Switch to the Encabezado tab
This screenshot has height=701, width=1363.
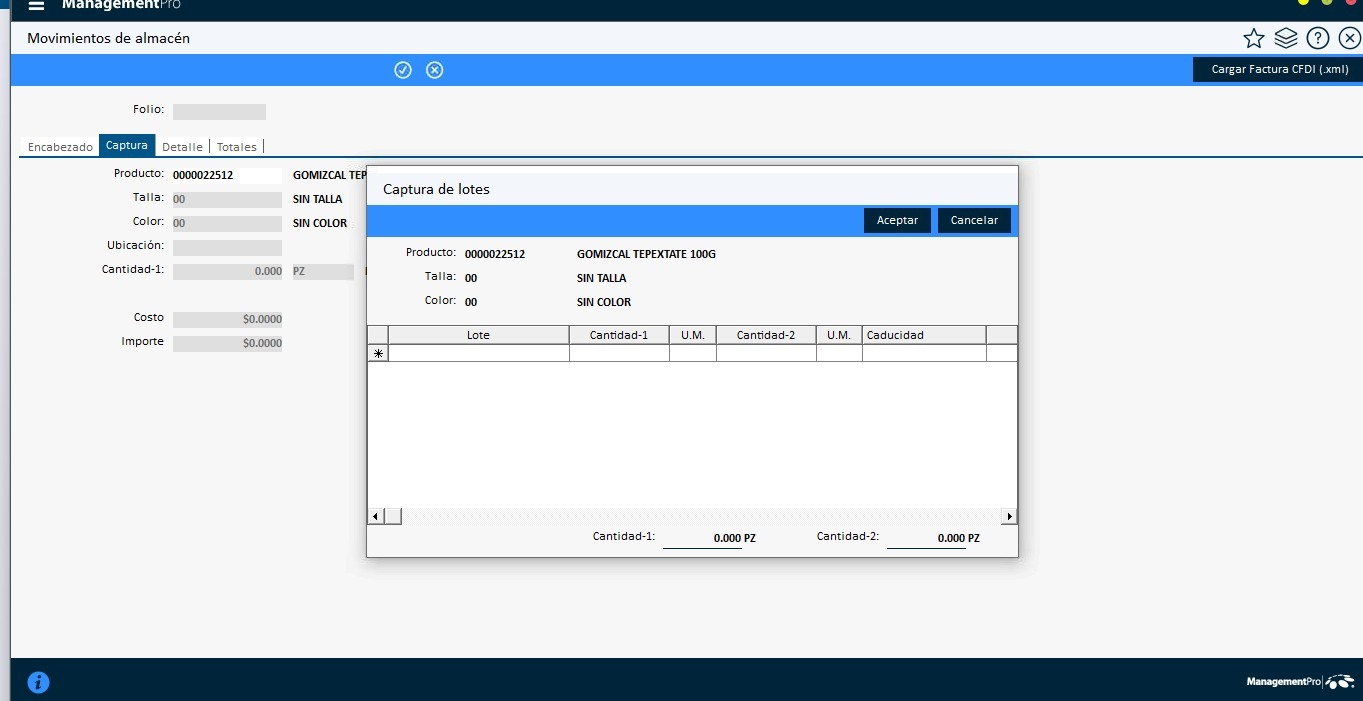pos(60,147)
